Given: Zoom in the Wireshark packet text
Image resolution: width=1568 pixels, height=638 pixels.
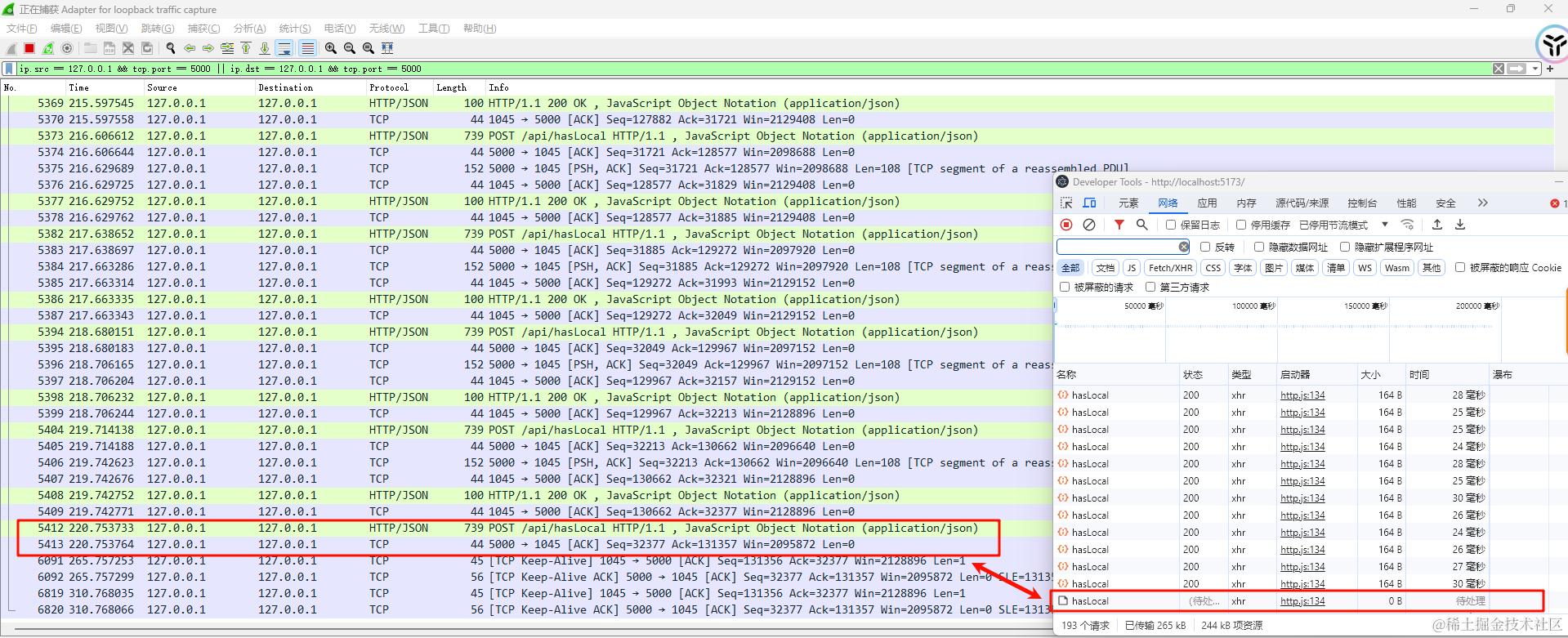Looking at the screenshot, I should [x=330, y=48].
